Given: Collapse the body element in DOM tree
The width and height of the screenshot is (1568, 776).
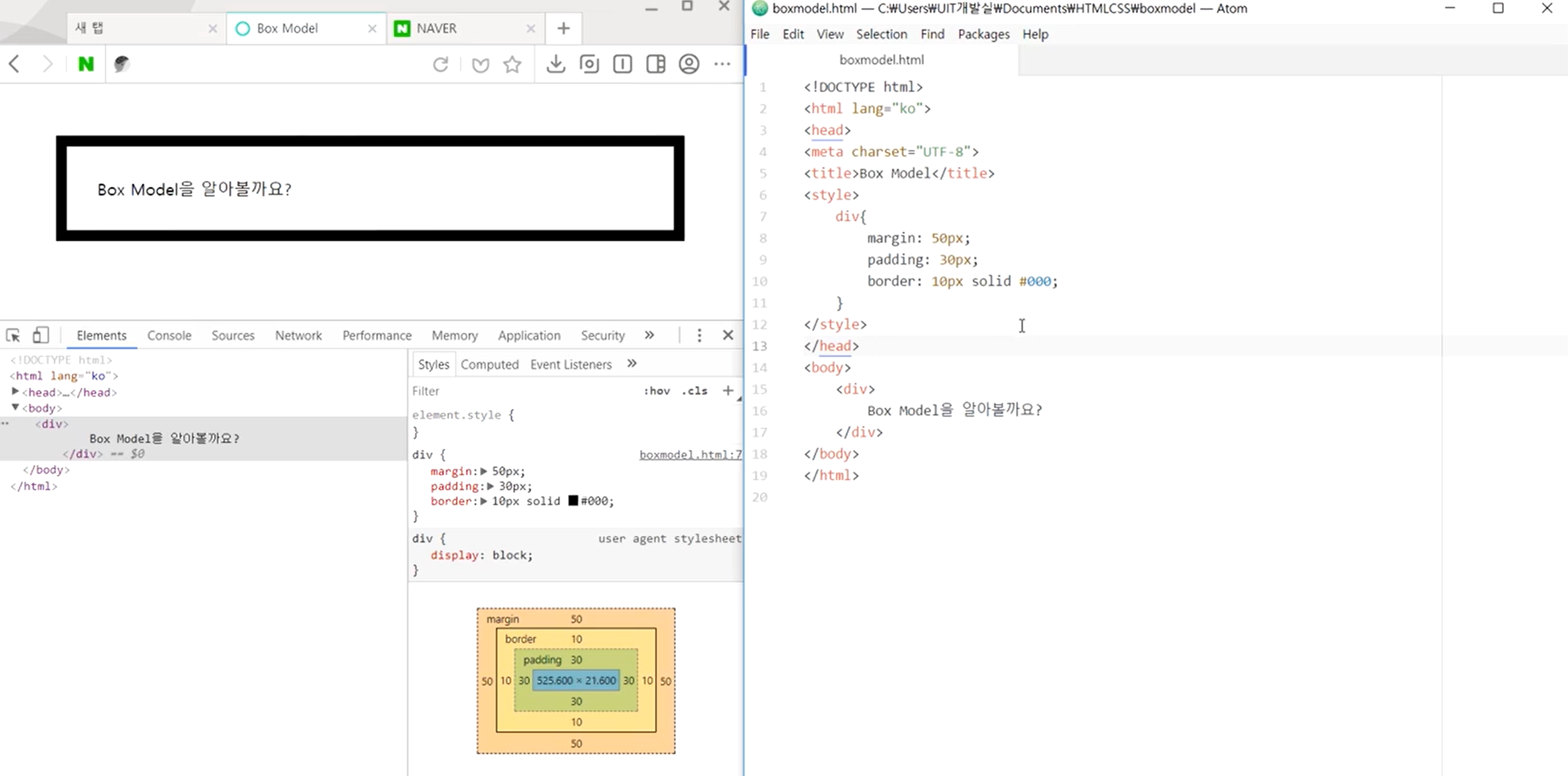Looking at the screenshot, I should [15, 408].
